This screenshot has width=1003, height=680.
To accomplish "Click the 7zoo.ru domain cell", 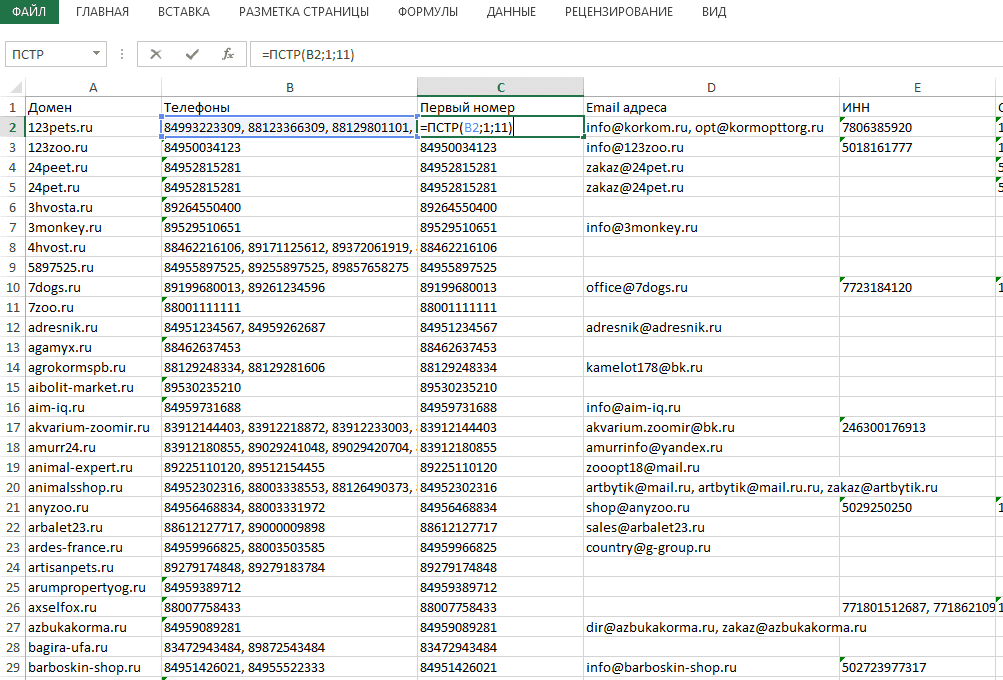I will [93, 307].
